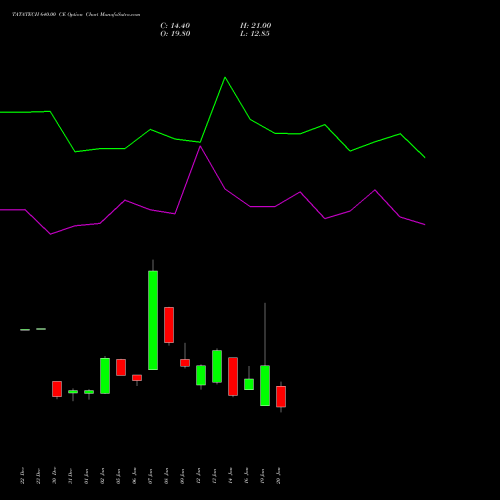Viewport: 500px width, 500px height.
Task: Click the flat green dash for 22 Dec
Action: click(25, 330)
